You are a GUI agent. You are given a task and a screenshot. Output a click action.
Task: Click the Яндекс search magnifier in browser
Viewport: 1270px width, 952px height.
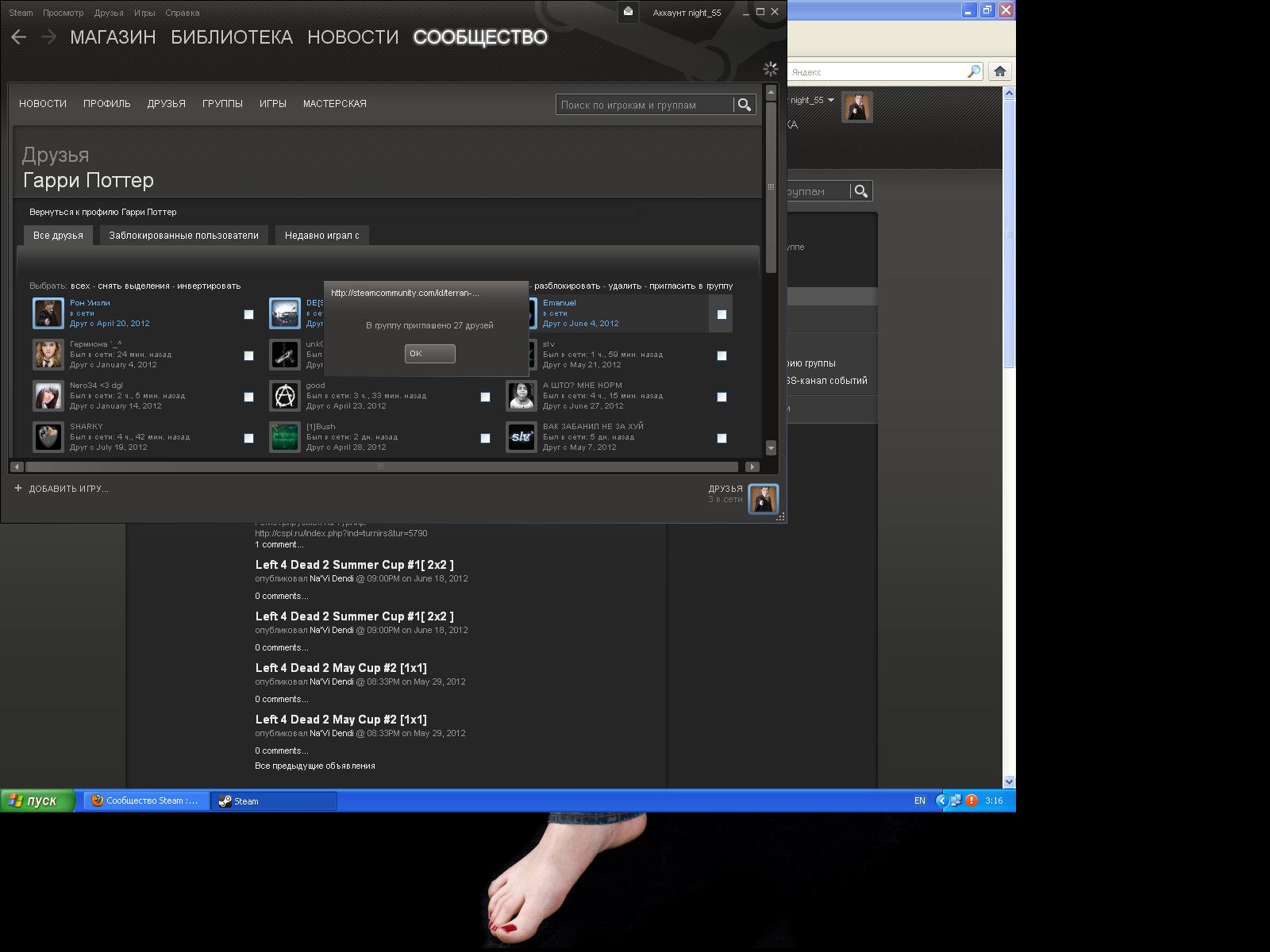(x=973, y=71)
